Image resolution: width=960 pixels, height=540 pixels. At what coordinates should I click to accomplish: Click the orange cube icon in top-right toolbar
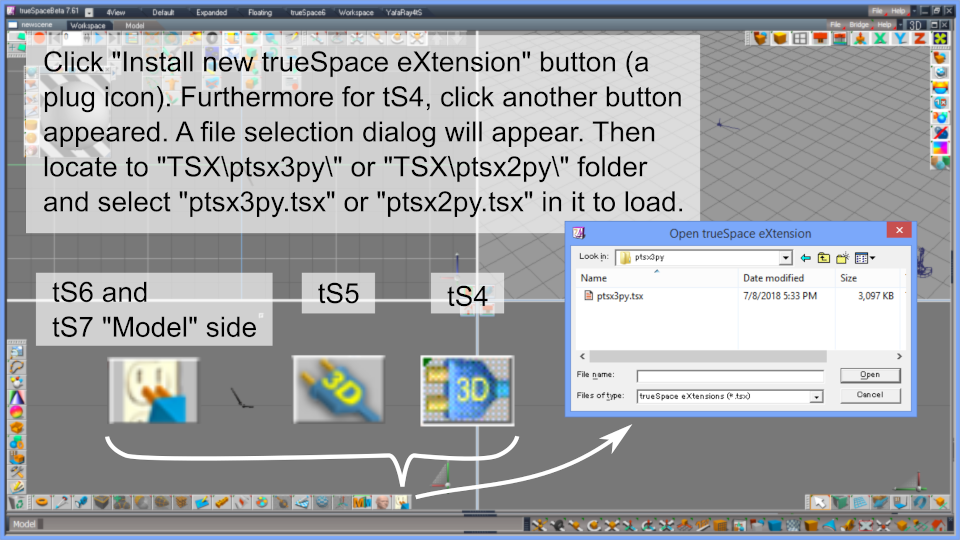point(779,39)
